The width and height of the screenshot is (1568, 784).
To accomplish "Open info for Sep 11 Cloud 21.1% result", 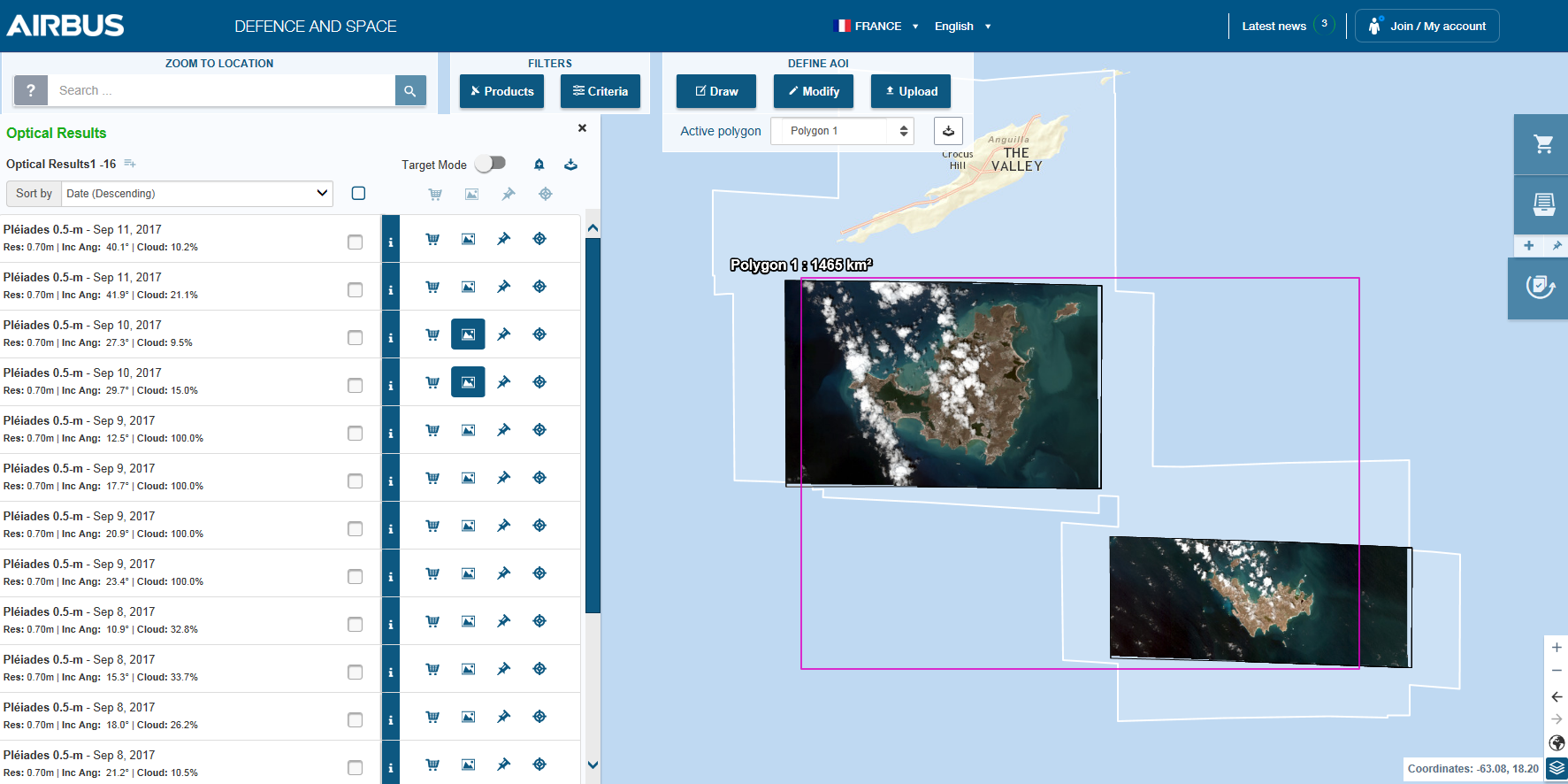I will (x=390, y=287).
